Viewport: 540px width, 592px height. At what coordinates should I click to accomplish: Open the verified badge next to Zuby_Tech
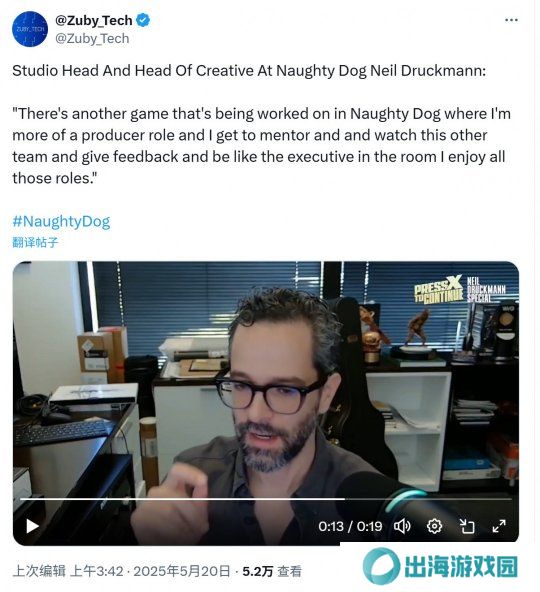tap(143, 20)
